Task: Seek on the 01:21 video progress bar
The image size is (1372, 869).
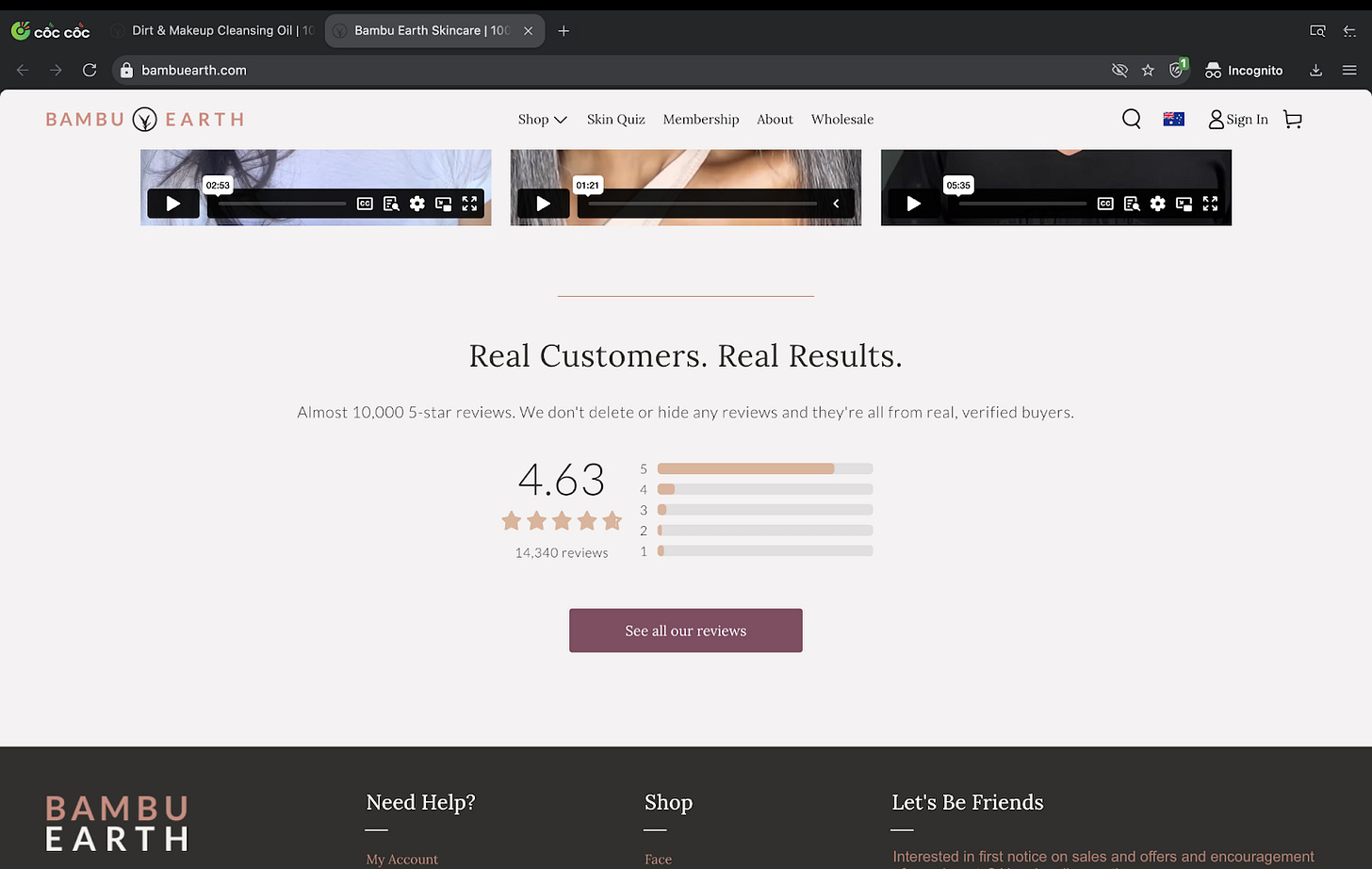Action: click(702, 204)
